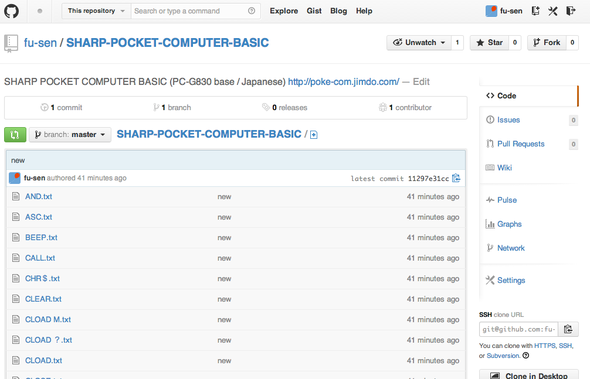Screen dimensions: 590x379
Task: Open the CLOAD M.txt file
Action: coord(48,320)
